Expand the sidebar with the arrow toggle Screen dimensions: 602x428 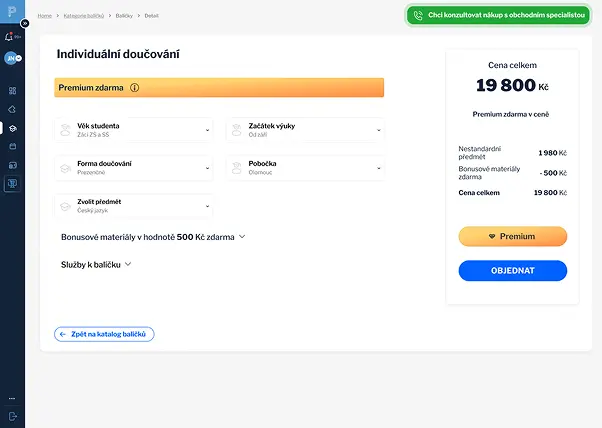point(25,23)
